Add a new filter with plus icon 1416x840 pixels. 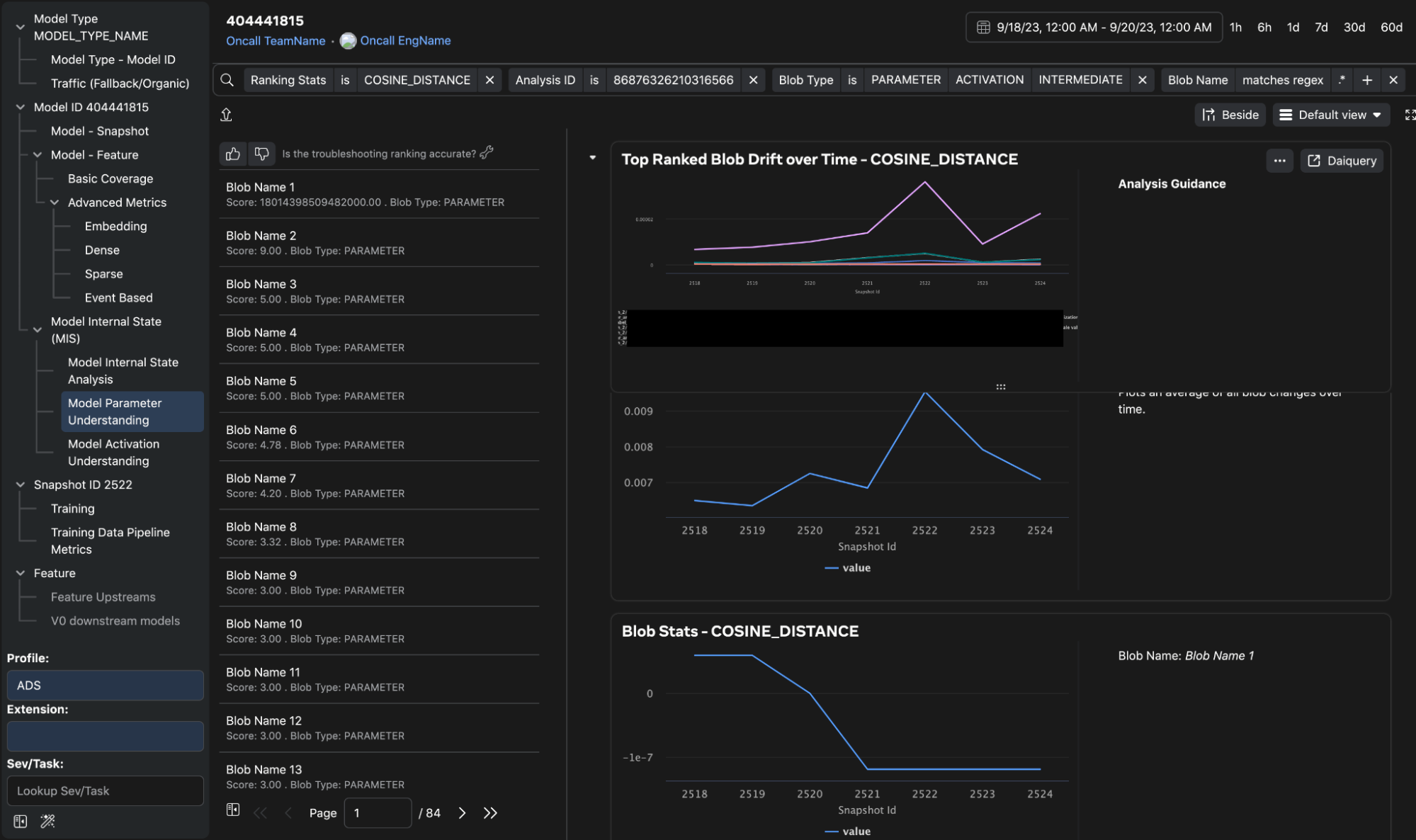[x=1367, y=80]
